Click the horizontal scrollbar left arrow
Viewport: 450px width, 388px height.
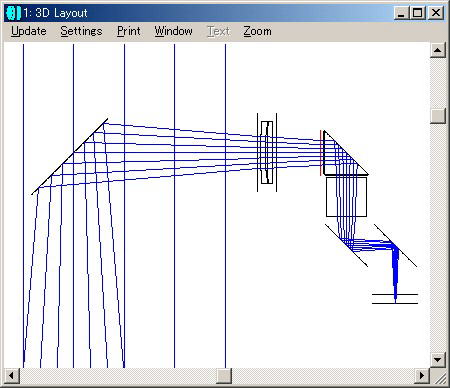12,376
